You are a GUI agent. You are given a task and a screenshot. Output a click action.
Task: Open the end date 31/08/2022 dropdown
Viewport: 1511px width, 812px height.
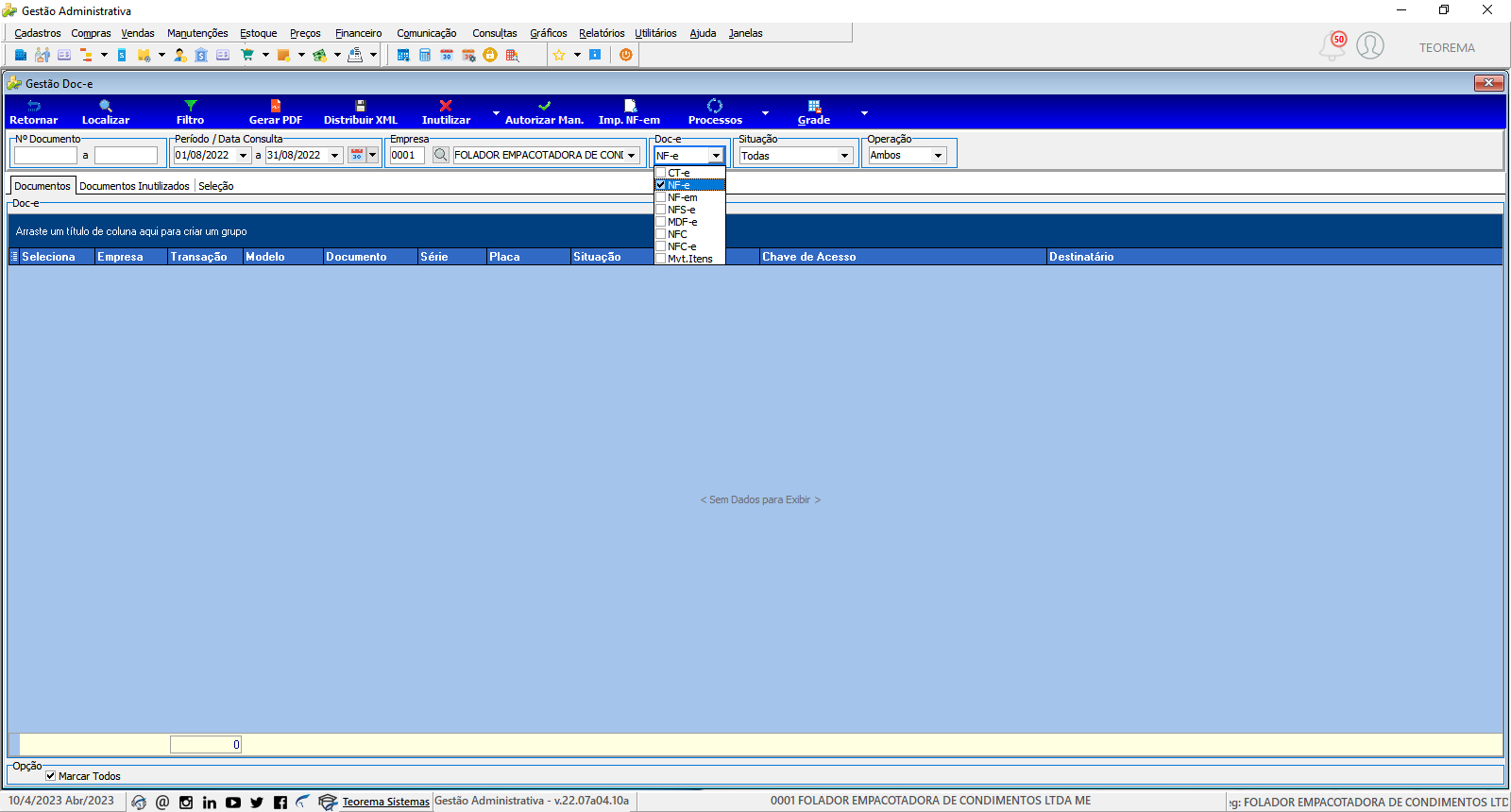[x=335, y=156]
